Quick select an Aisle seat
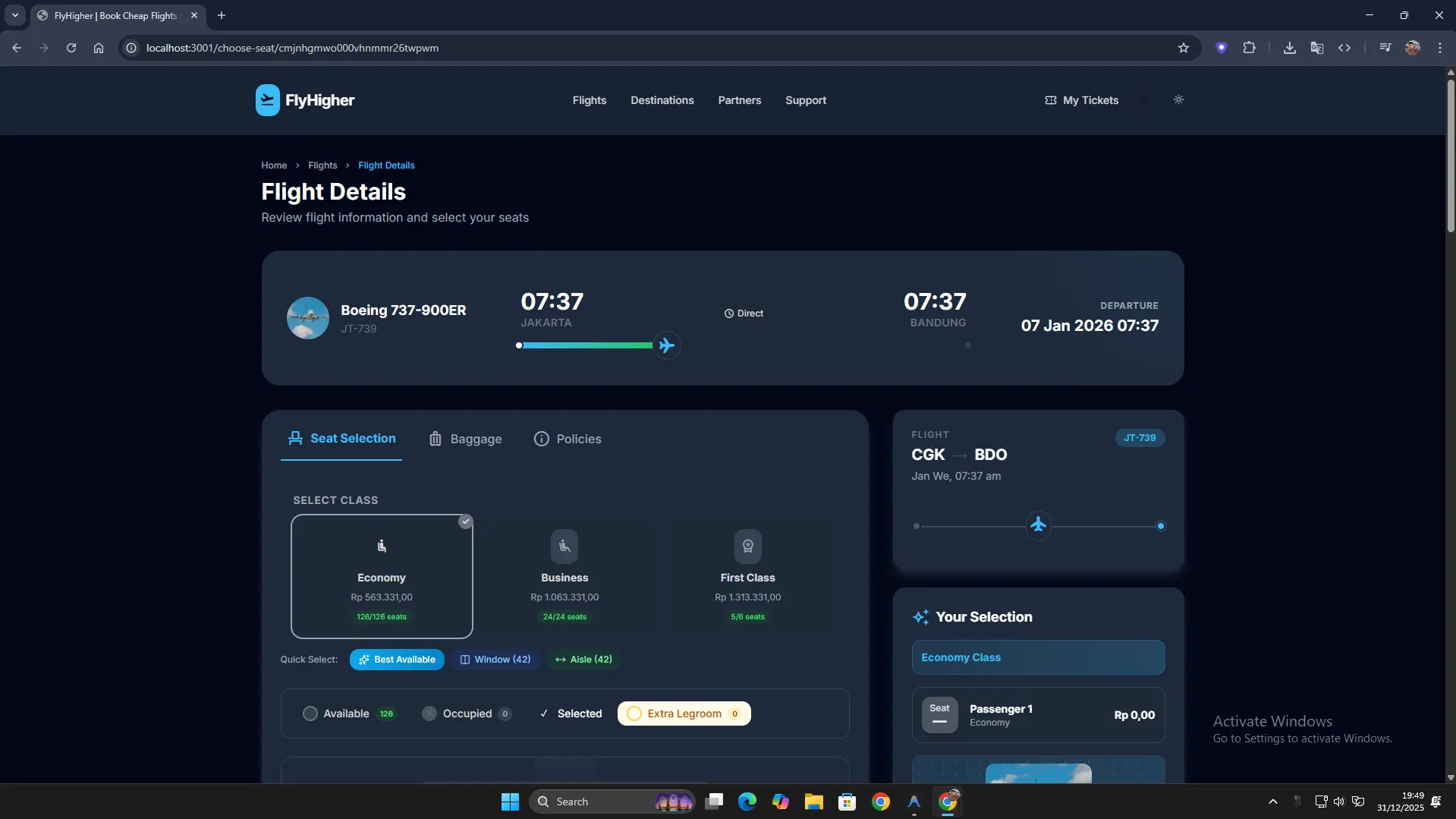 [583, 660]
